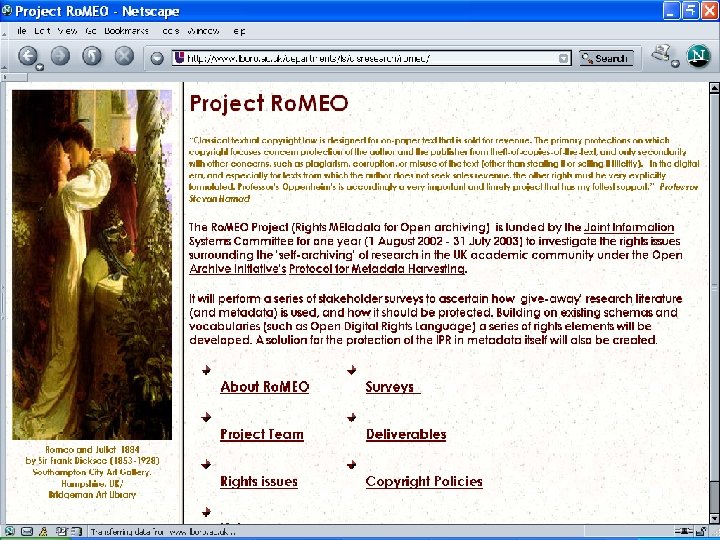The image size is (720, 540).
Task: Open the Tools menu
Action: (170, 31)
